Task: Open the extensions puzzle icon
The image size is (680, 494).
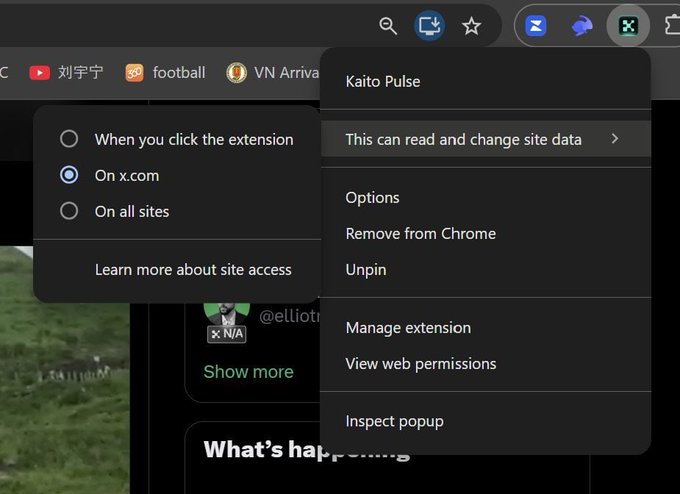Action: [673, 25]
